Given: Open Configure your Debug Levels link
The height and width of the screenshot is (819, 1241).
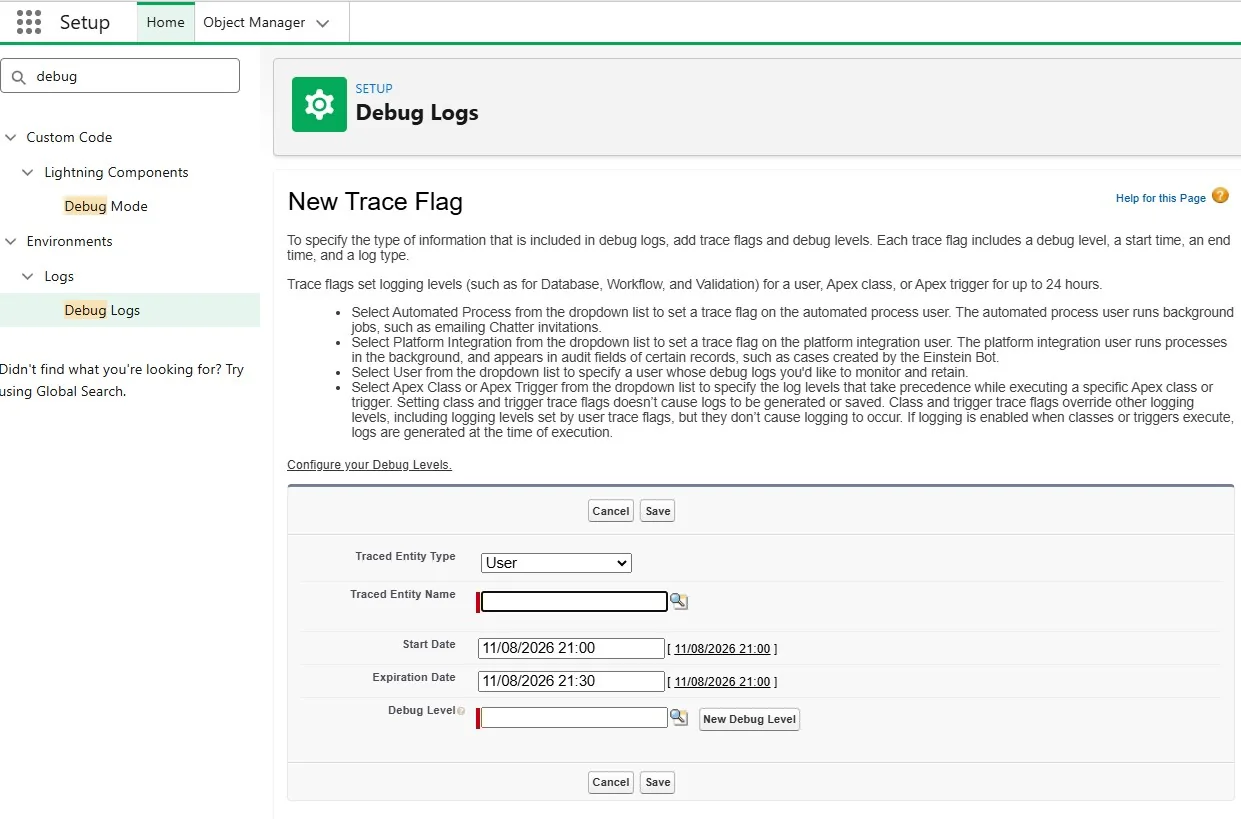Looking at the screenshot, I should pyautogui.click(x=369, y=465).
